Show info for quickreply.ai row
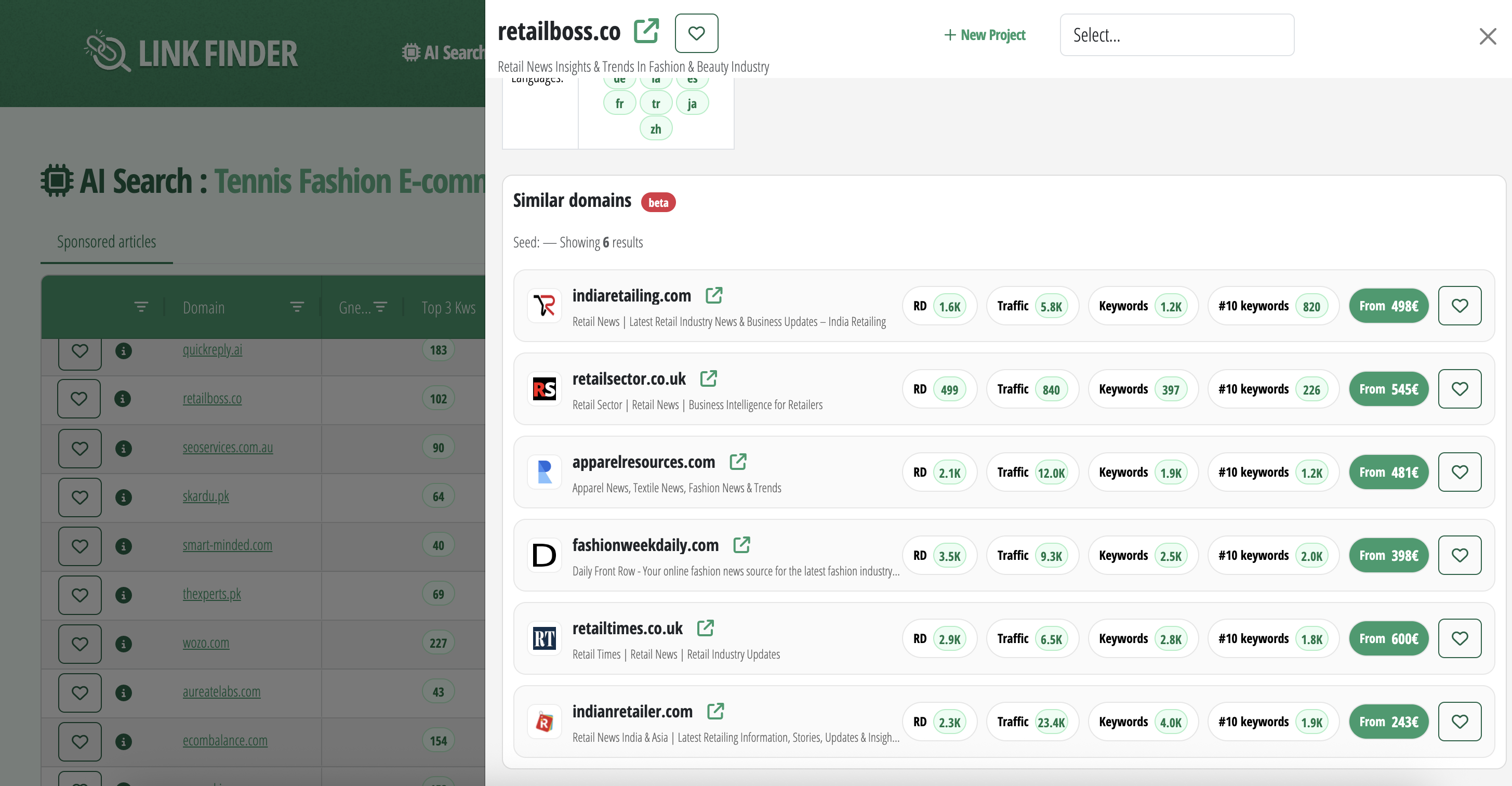Viewport: 1512px width, 786px height. 123,351
